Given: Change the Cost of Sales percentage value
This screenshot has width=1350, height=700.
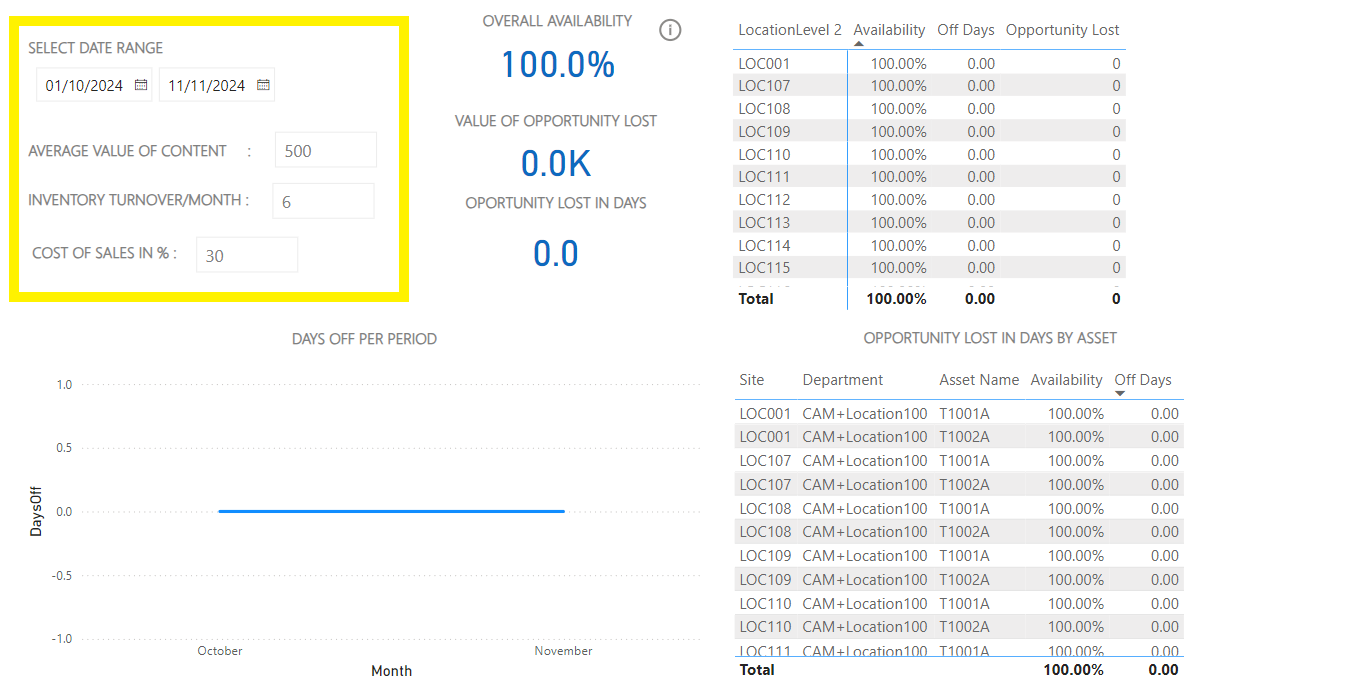Looking at the screenshot, I should tap(246, 254).
